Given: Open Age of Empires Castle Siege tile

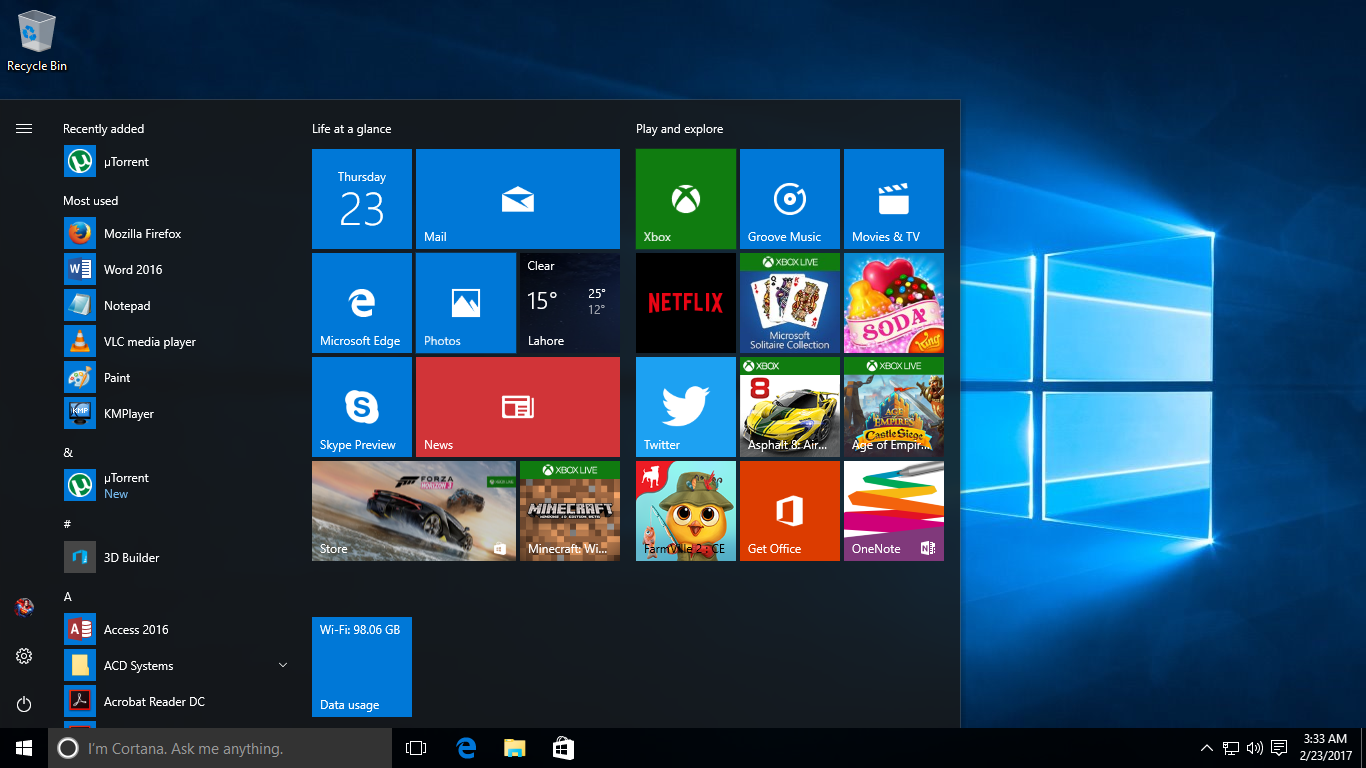Looking at the screenshot, I should tap(894, 407).
